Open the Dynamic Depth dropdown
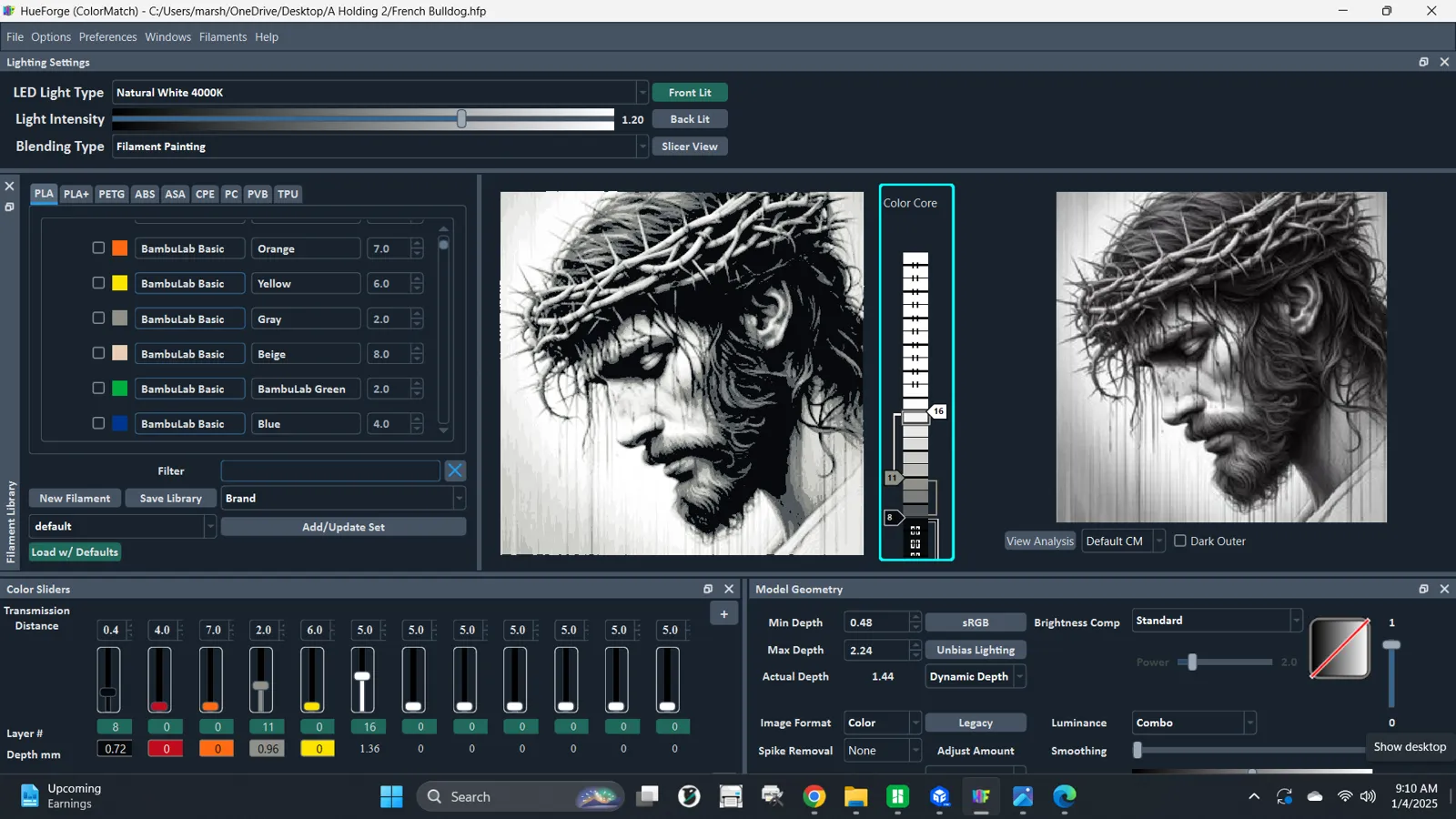 [976, 676]
